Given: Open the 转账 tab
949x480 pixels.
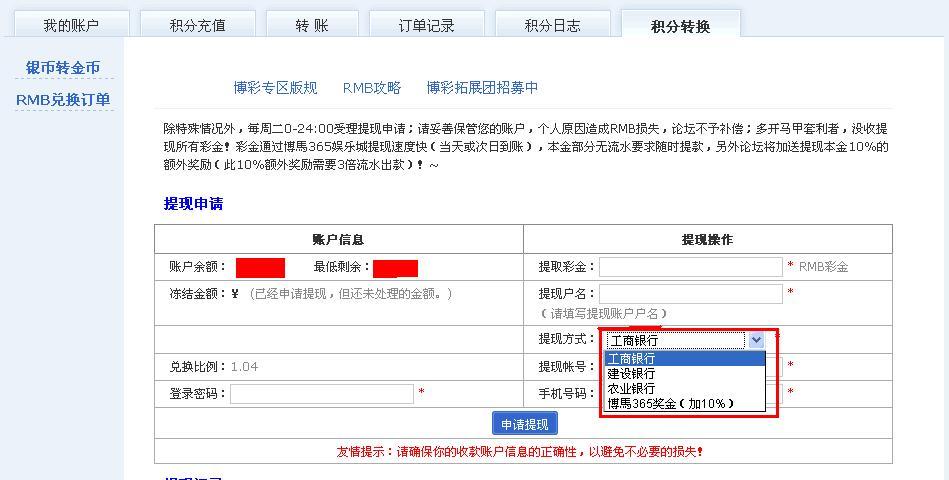Looking at the screenshot, I should pyautogui.click(x=312, y=25).
